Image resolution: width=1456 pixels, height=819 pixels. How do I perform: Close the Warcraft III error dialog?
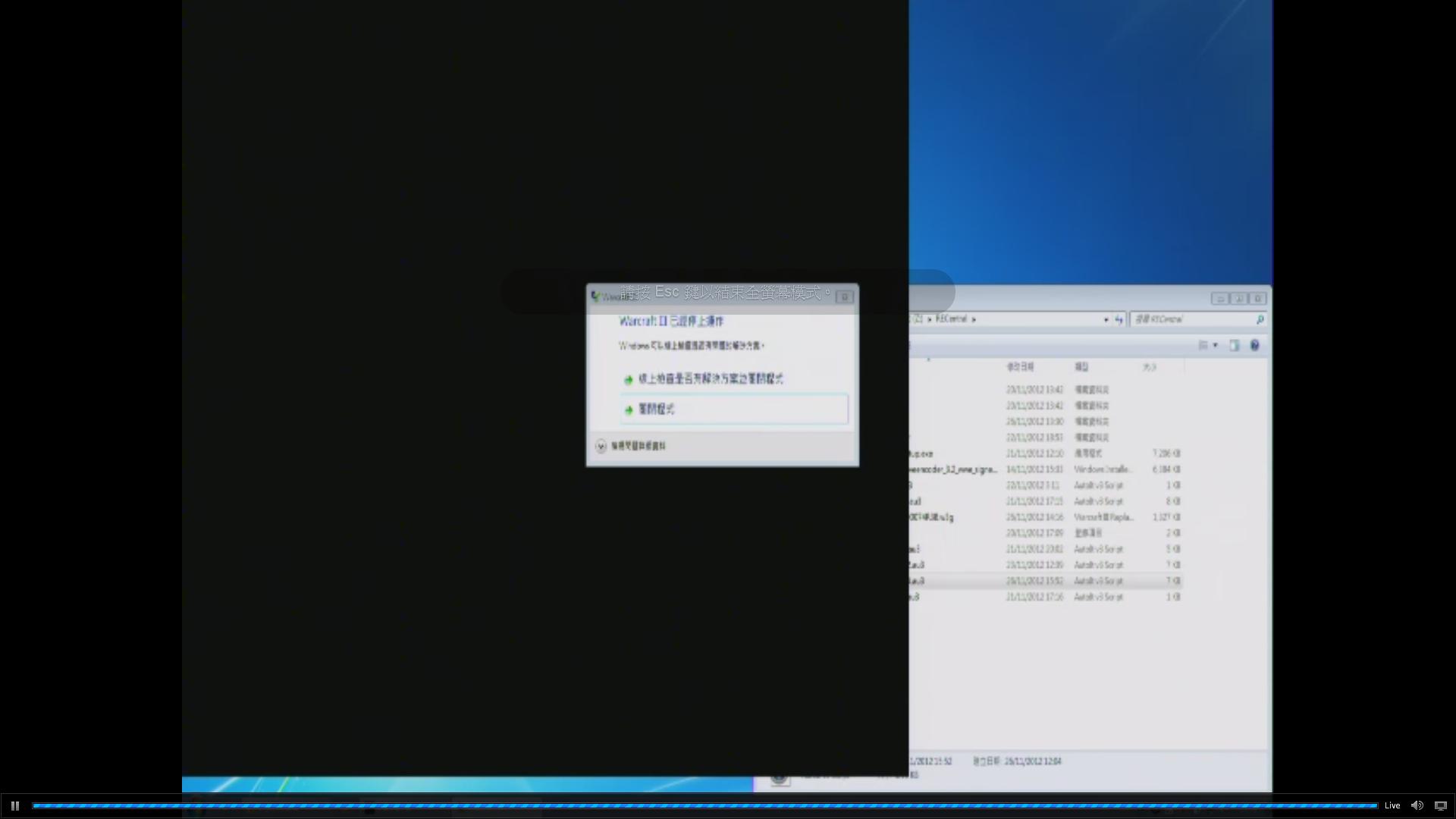(x=845, y=297)
